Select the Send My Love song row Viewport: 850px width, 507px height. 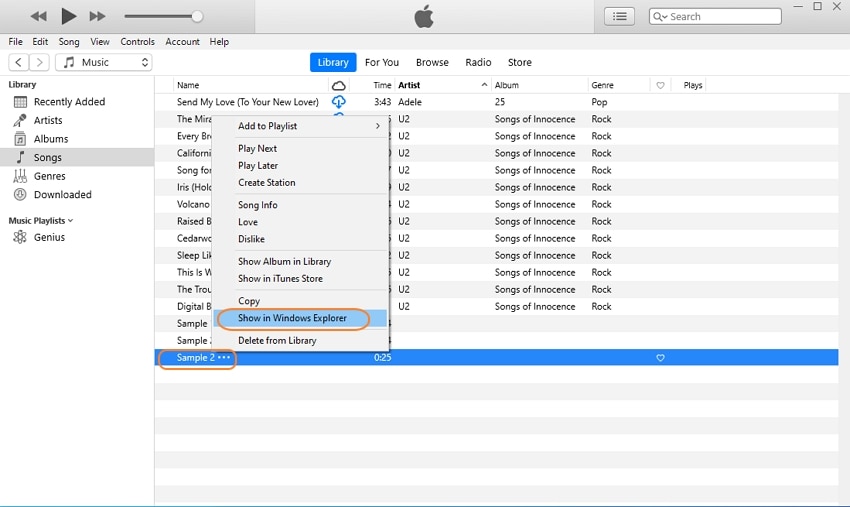(x=496, y=102)
